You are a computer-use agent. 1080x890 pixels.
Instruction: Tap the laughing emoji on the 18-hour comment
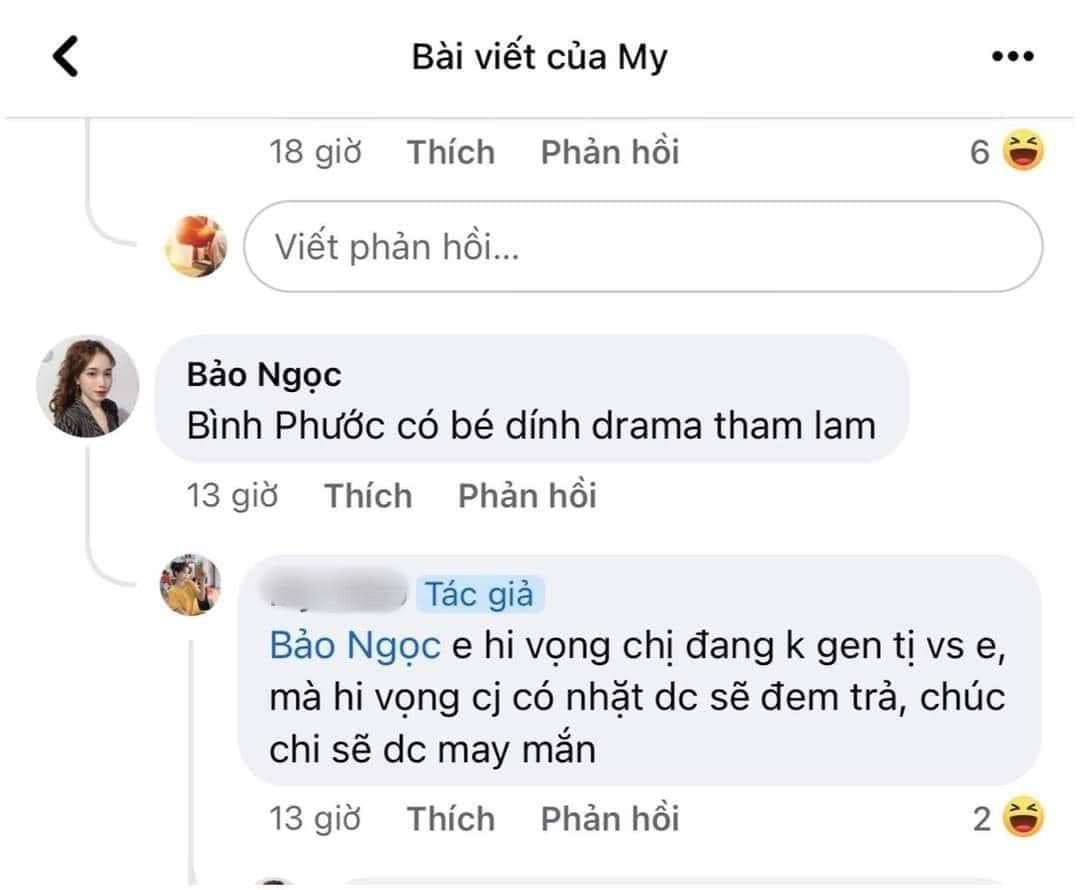(1022, 152)
